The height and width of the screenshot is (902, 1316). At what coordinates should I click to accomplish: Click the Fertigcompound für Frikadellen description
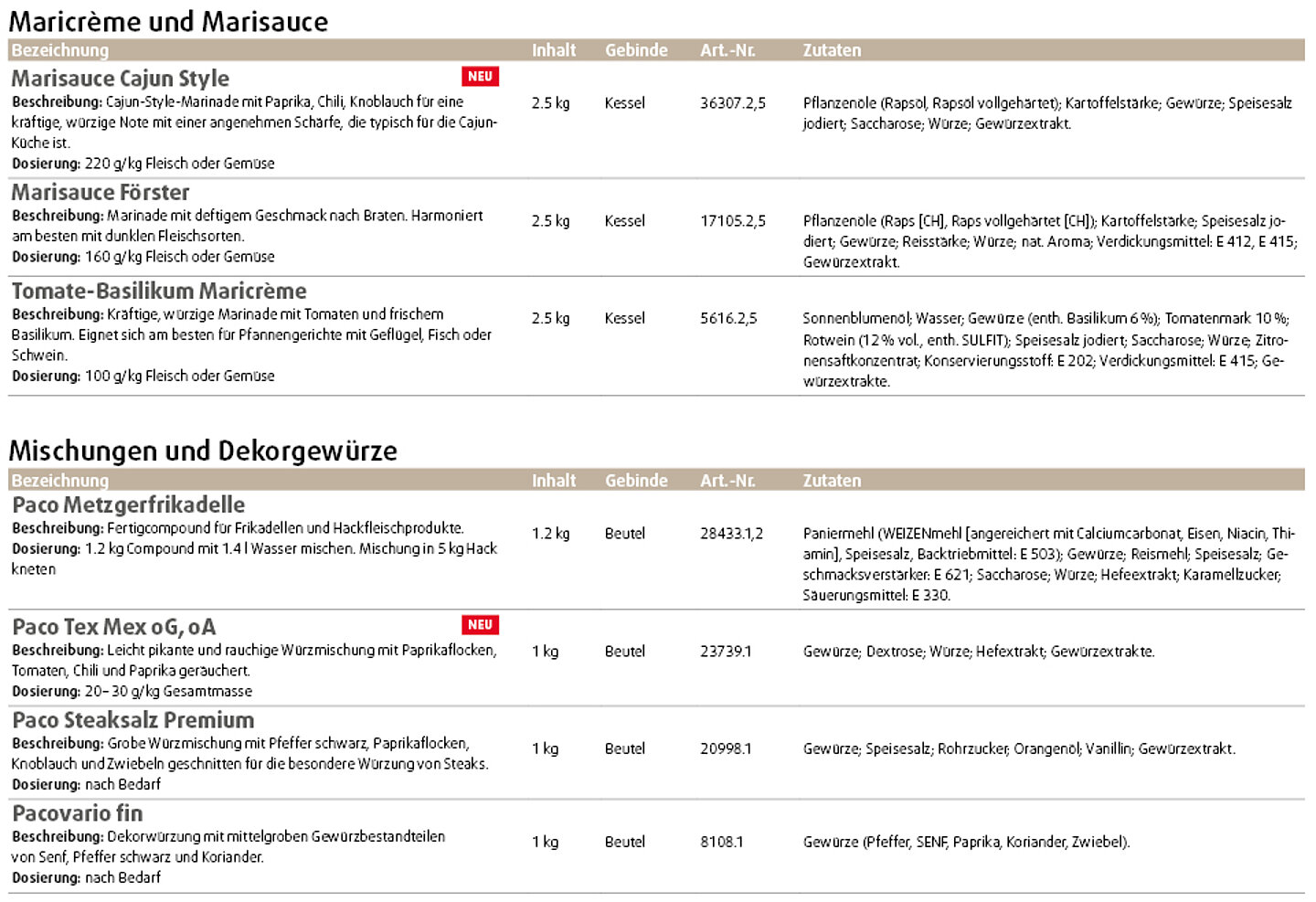coord(238,528)
